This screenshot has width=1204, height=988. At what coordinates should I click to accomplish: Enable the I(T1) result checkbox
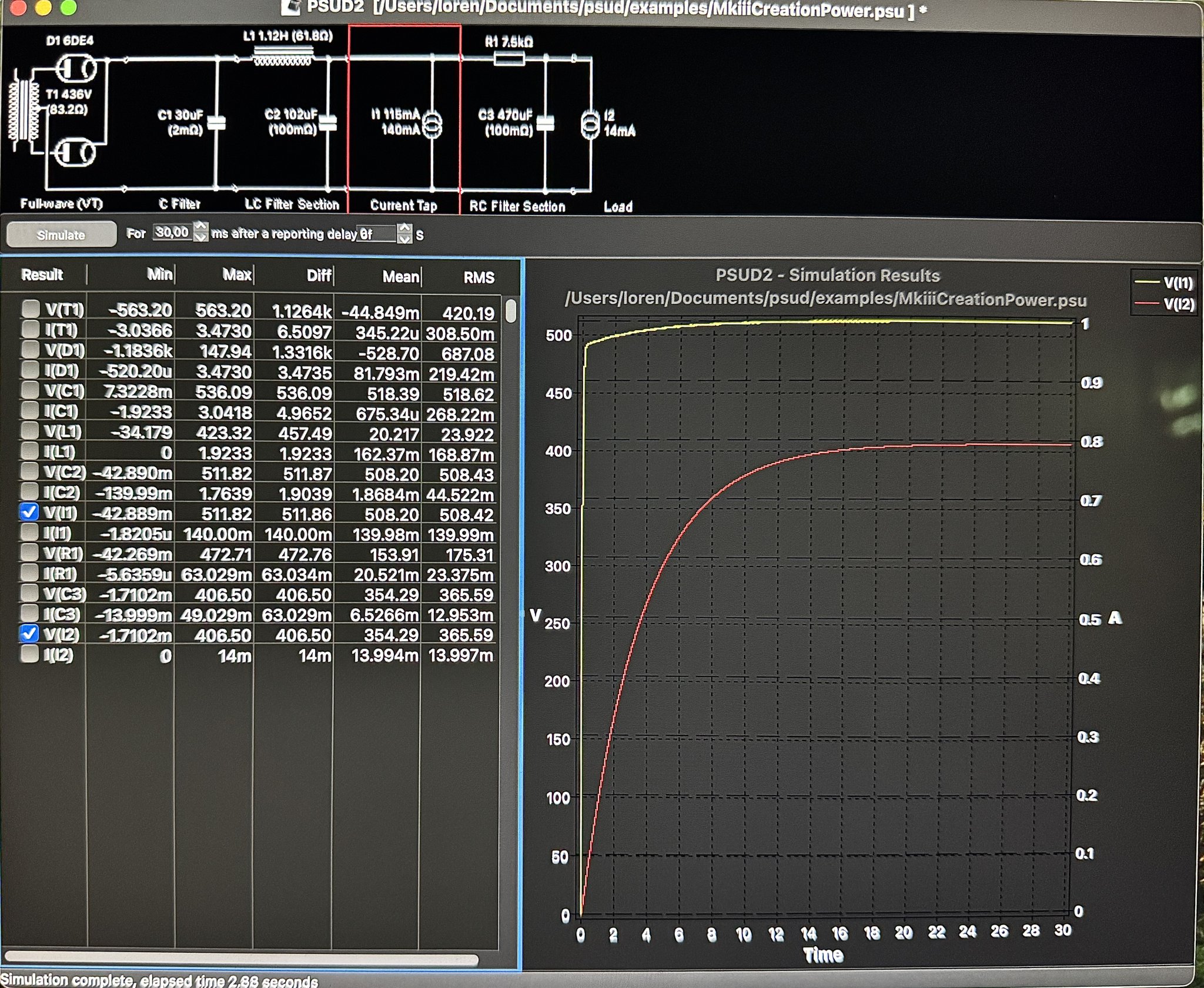click(30, 329)
